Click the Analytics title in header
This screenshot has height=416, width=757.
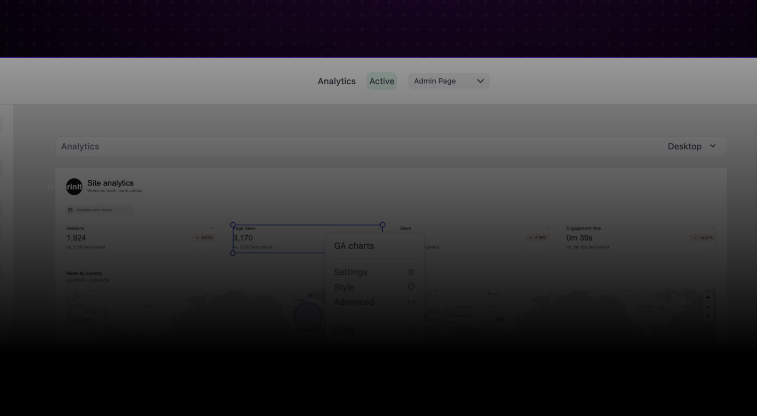(x=336, y=81)
